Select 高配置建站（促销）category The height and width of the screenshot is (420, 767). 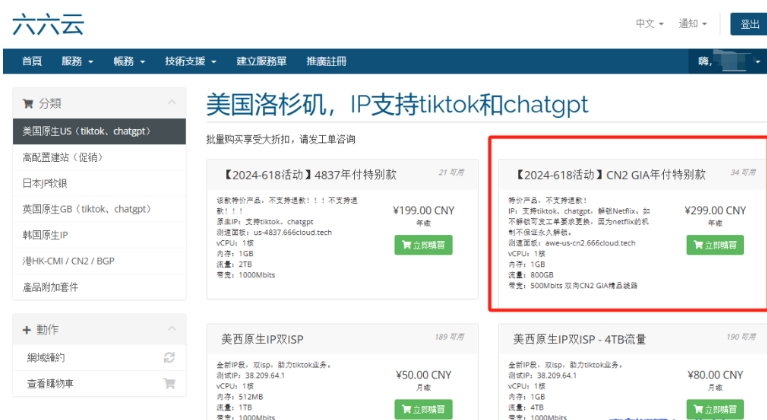tap(99, 157)
